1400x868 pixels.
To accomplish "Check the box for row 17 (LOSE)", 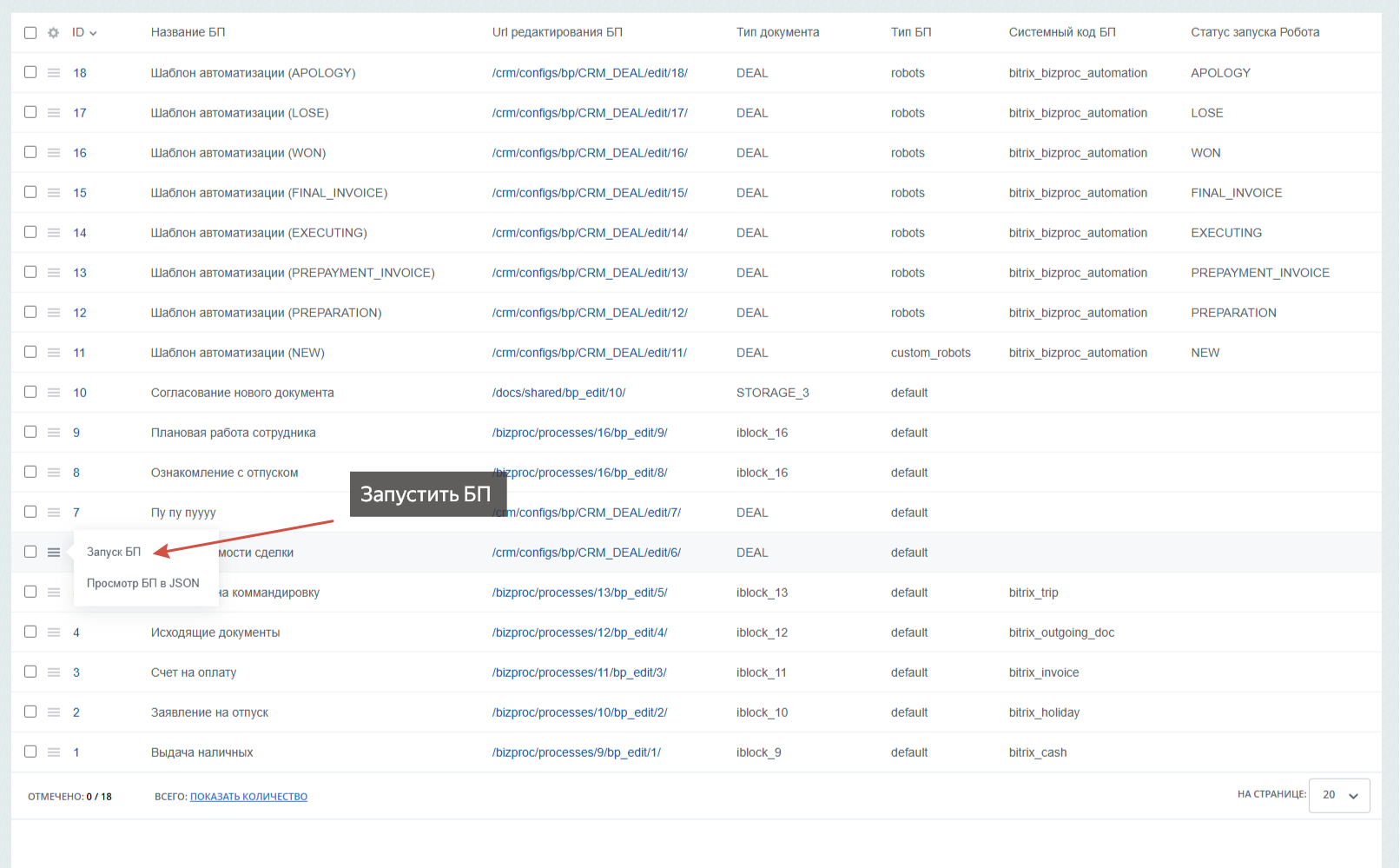I will [x=30, y=112].
